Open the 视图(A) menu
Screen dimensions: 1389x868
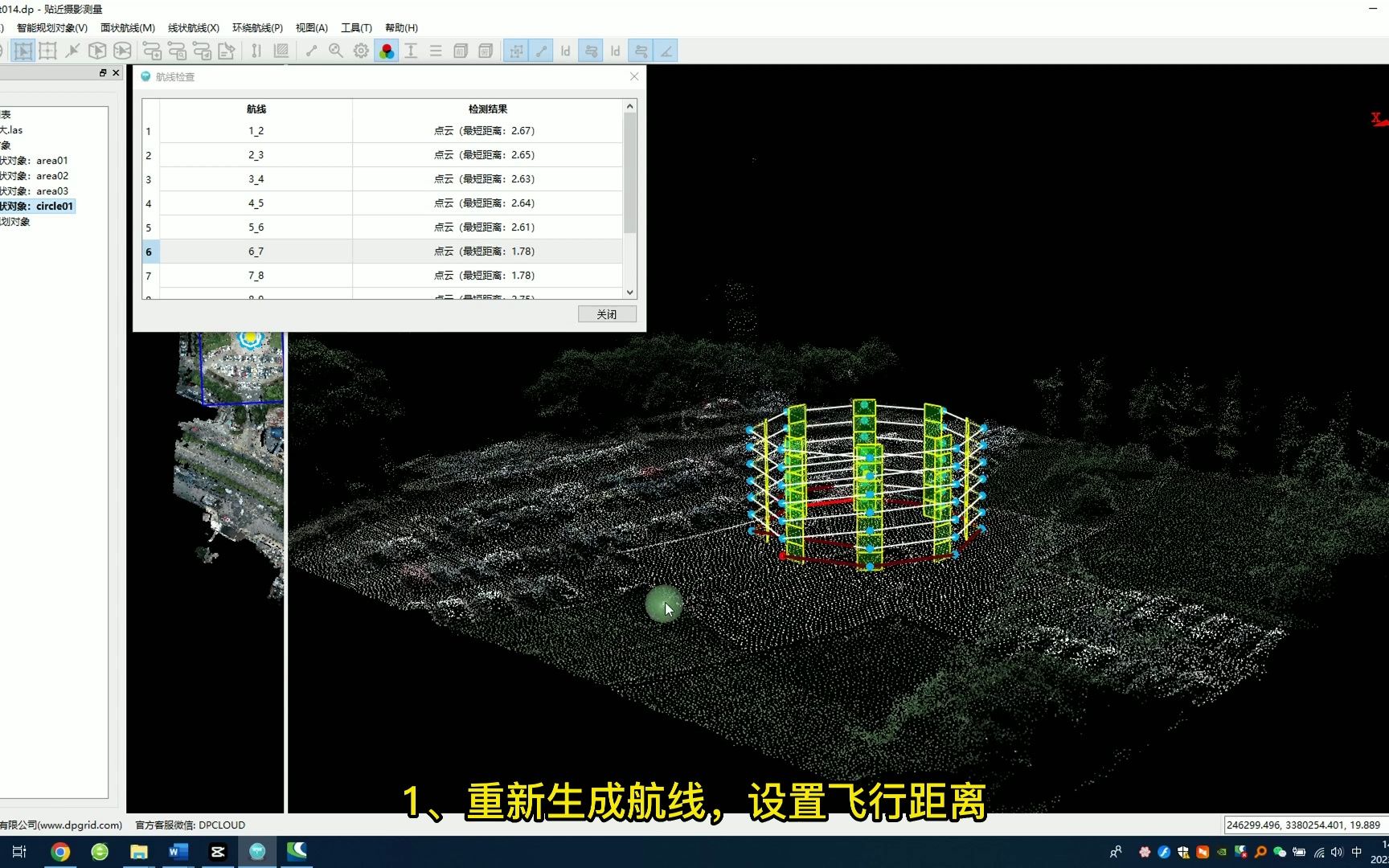[312, 27]
